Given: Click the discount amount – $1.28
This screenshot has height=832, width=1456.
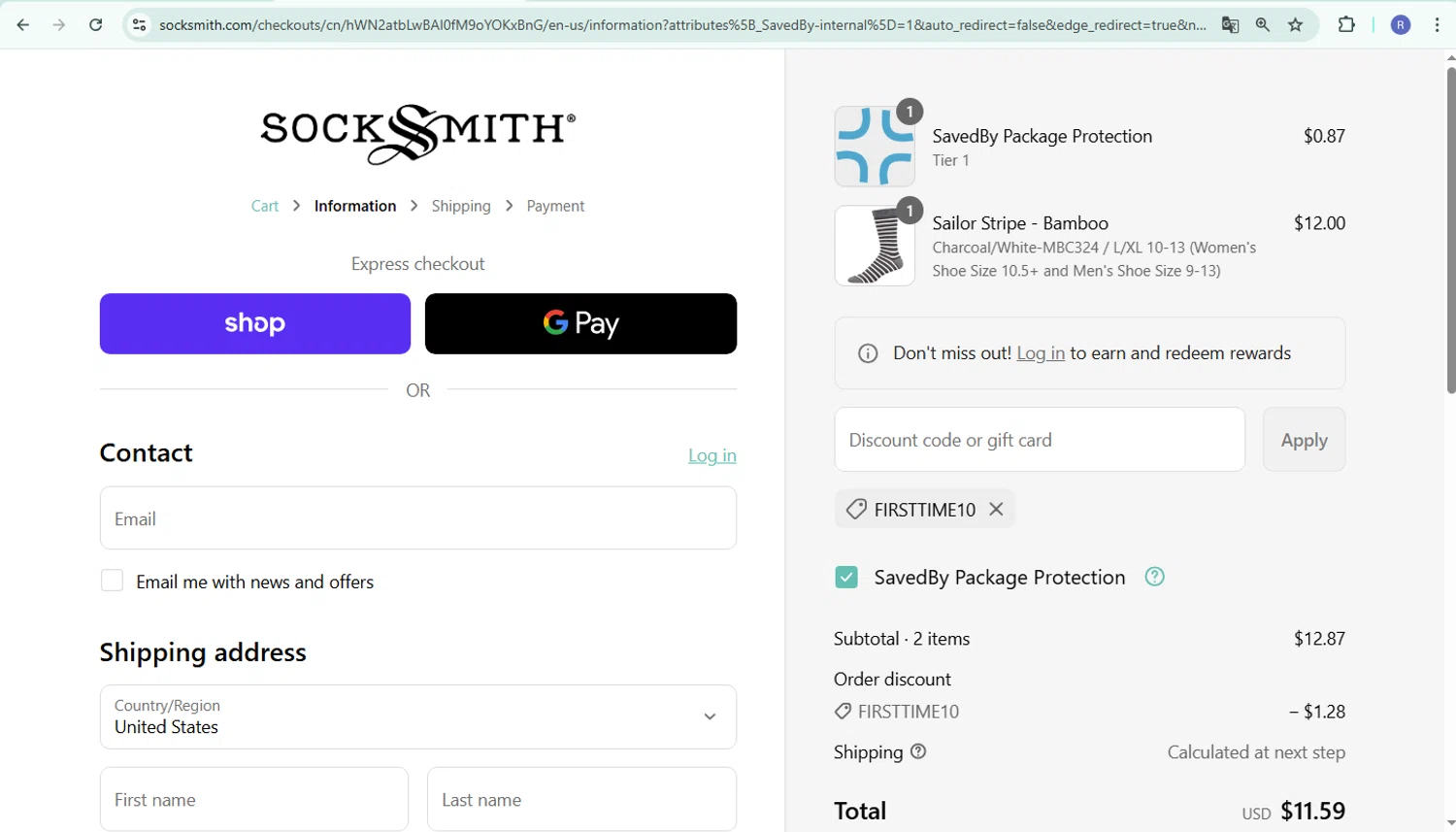Looking at the screenshot, I should (1317, 712).
